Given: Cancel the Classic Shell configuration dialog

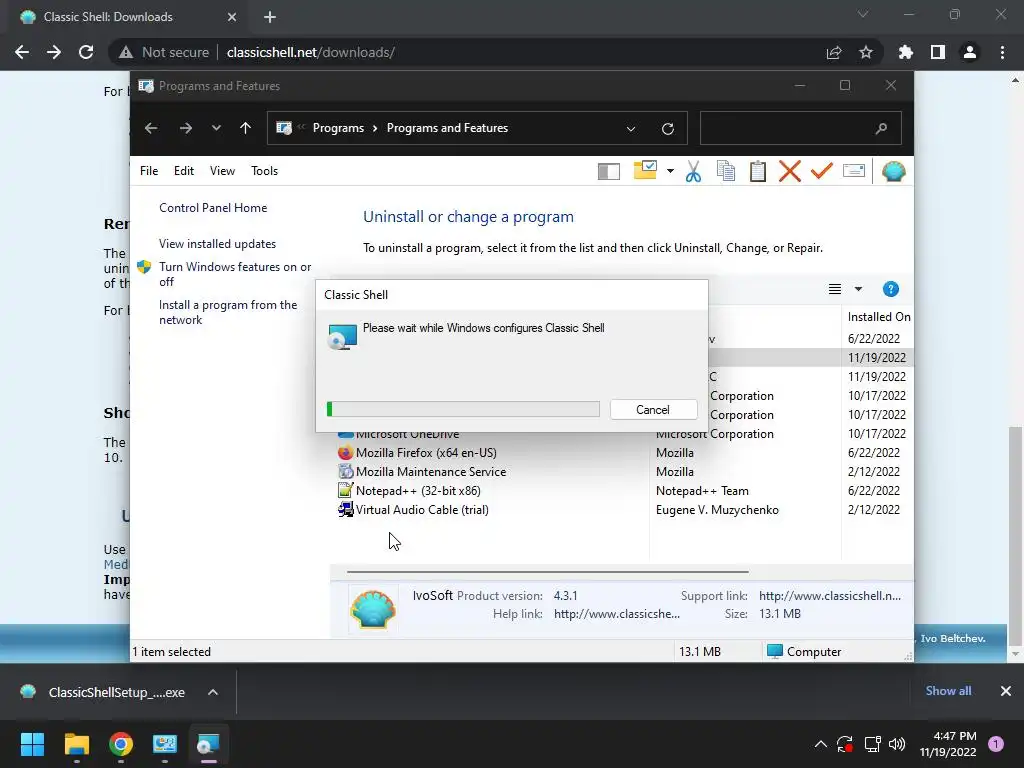Looking at the screenshot, I should point(653,409).
